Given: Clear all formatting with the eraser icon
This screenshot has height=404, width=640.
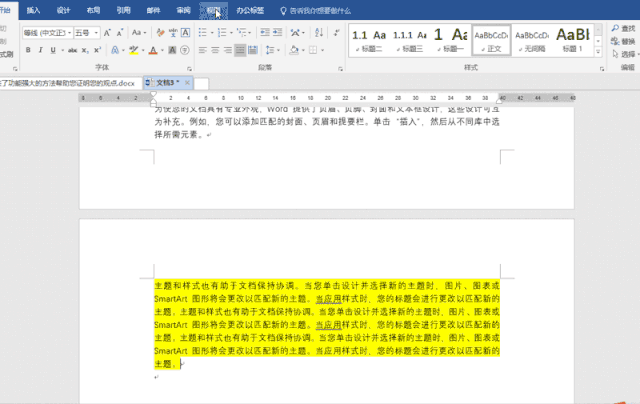Looking at the screenshot, I should (160, 33).
